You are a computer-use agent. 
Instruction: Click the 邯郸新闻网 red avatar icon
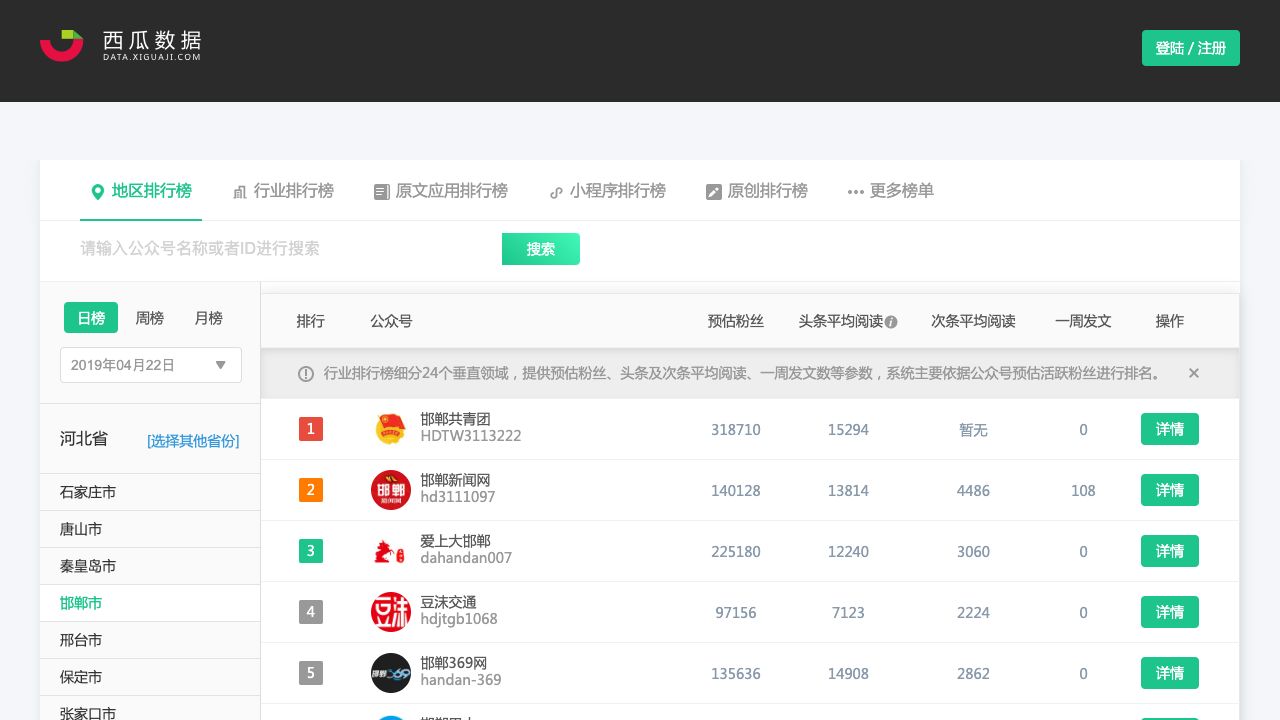[x=390, y=490]
